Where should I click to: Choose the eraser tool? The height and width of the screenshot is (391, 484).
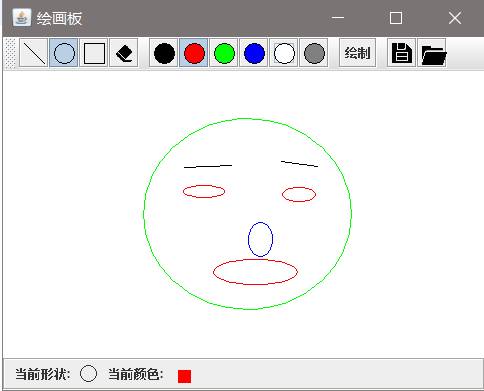pos(124,53)
